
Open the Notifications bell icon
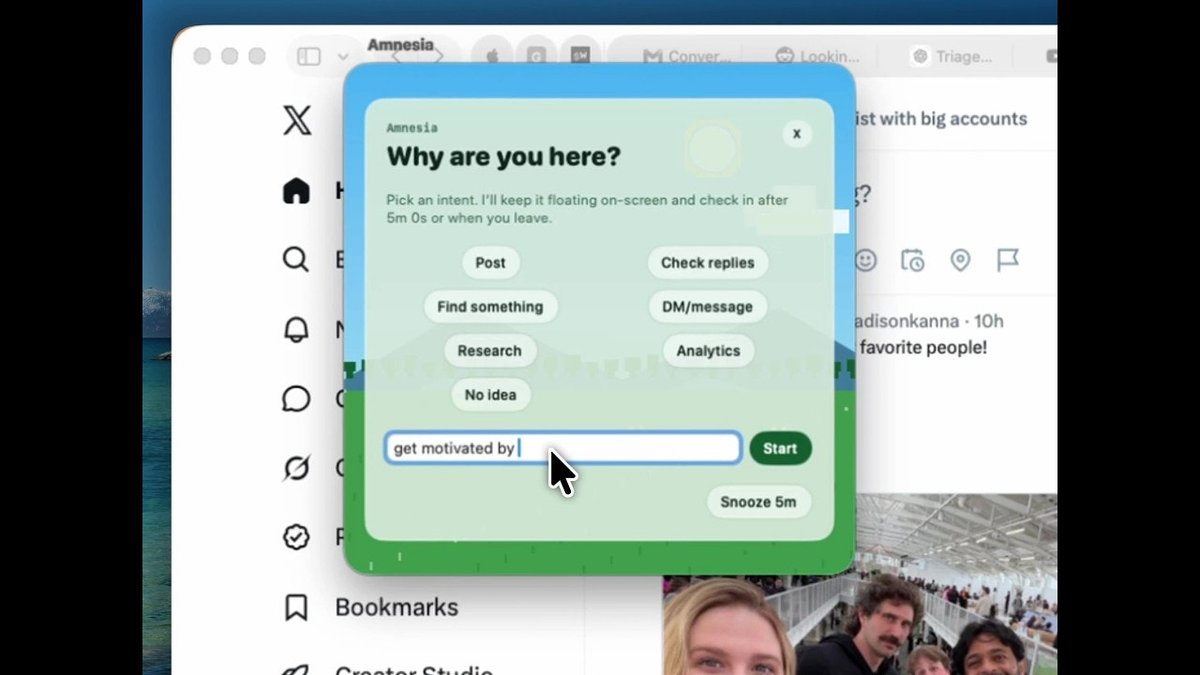(296, 329)
